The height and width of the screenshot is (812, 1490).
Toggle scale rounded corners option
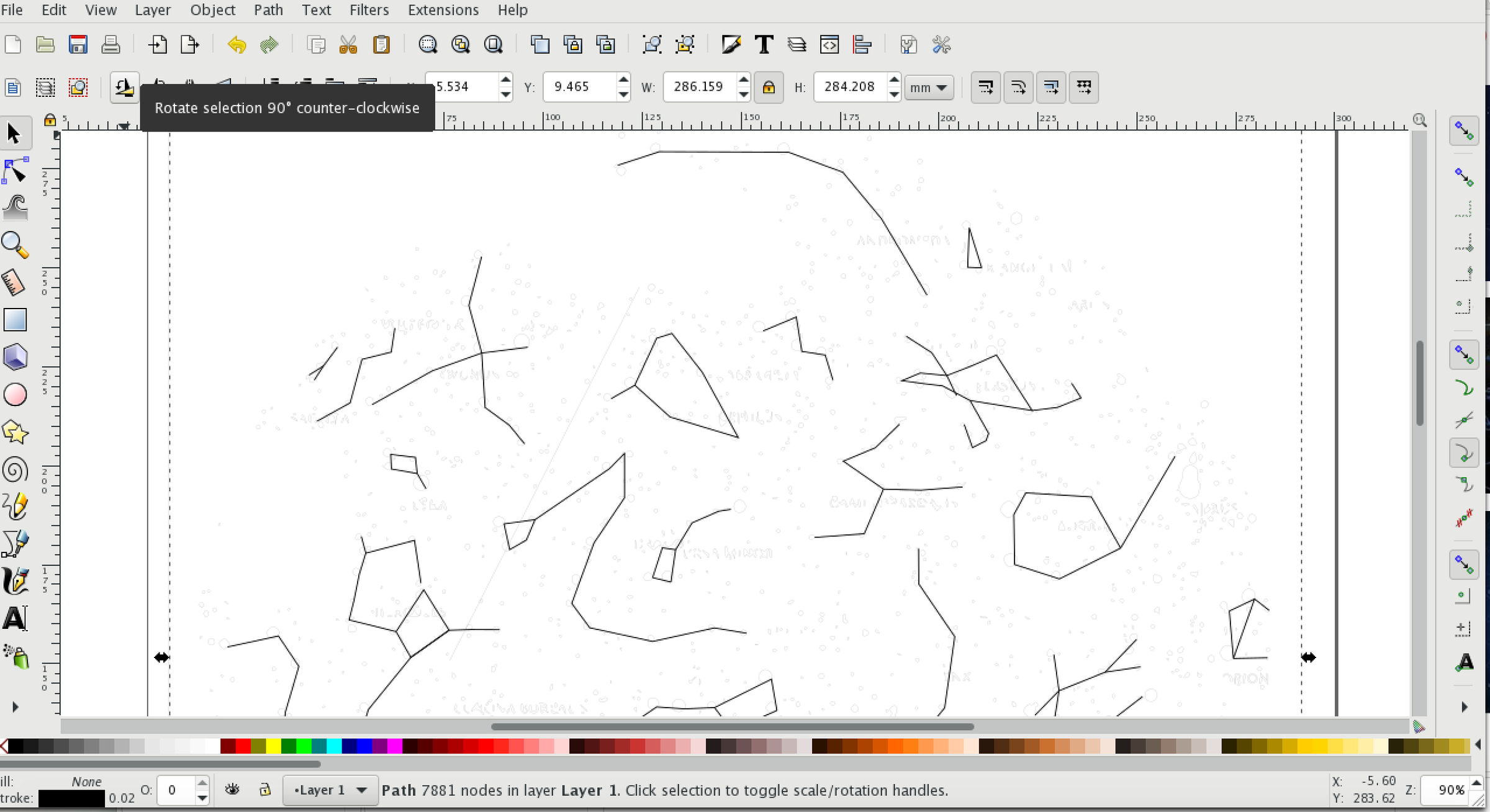coord(1019,87)
